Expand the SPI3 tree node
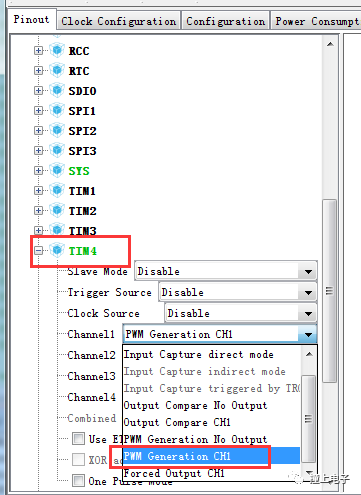 [x=39, y=151]
